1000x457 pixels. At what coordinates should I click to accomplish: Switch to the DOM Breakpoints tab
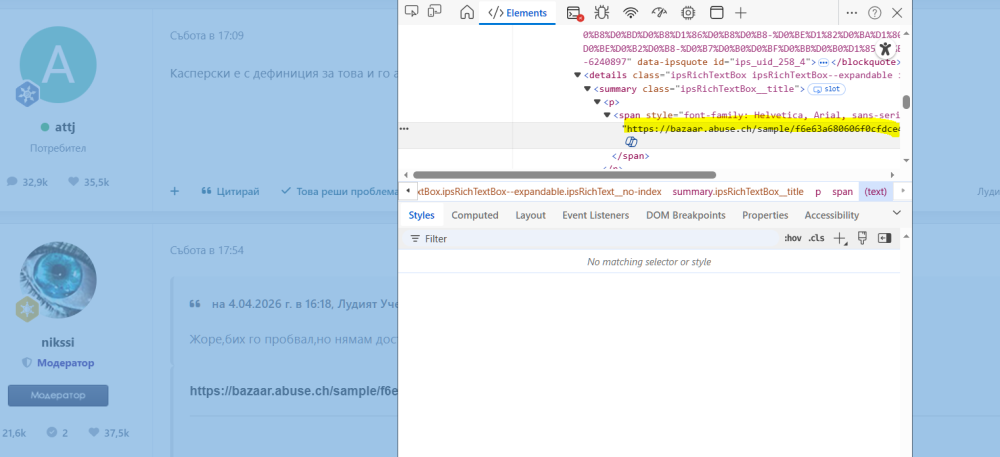(686, 215)
